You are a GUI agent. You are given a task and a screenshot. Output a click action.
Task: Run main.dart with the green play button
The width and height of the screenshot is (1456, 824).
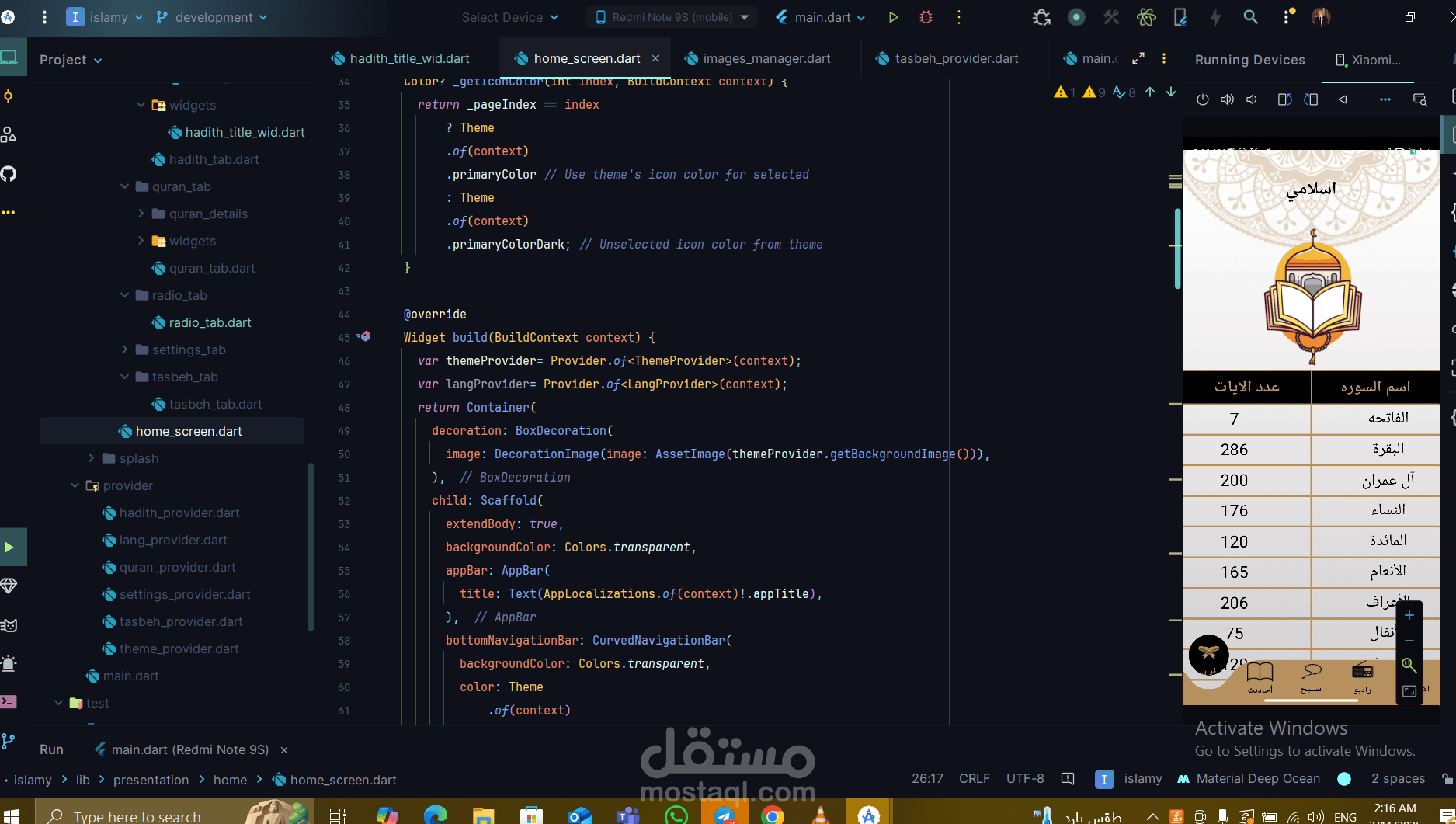point(893,17)
